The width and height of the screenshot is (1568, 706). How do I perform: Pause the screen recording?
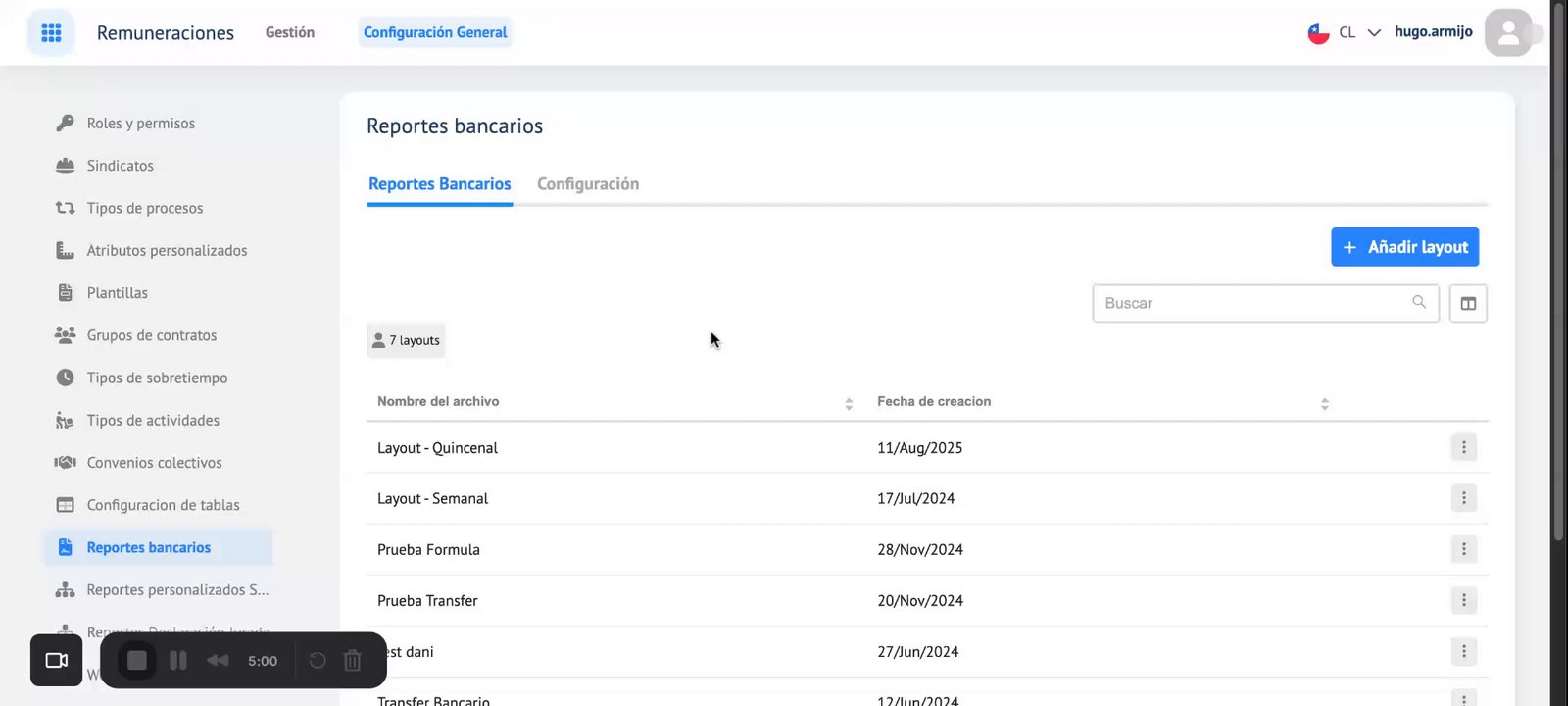(178, 661)
